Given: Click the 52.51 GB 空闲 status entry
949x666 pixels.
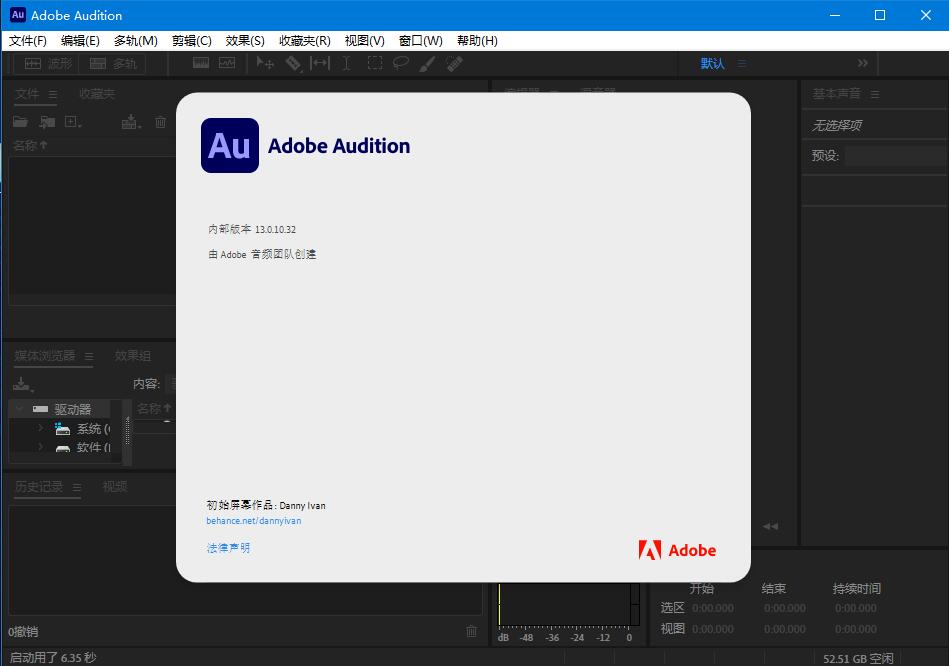Looking at the screenshot, I should 858,658.
